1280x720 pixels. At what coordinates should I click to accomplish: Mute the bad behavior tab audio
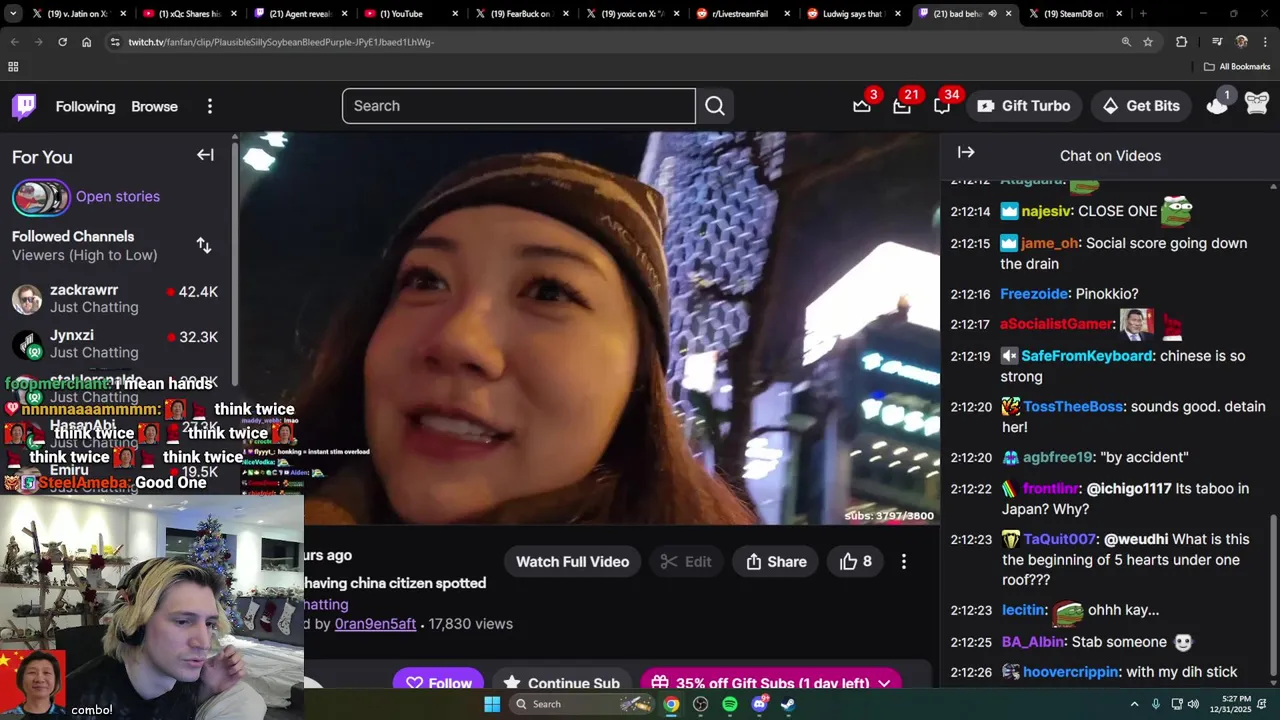pyautogui.click(x=992, y=14)
